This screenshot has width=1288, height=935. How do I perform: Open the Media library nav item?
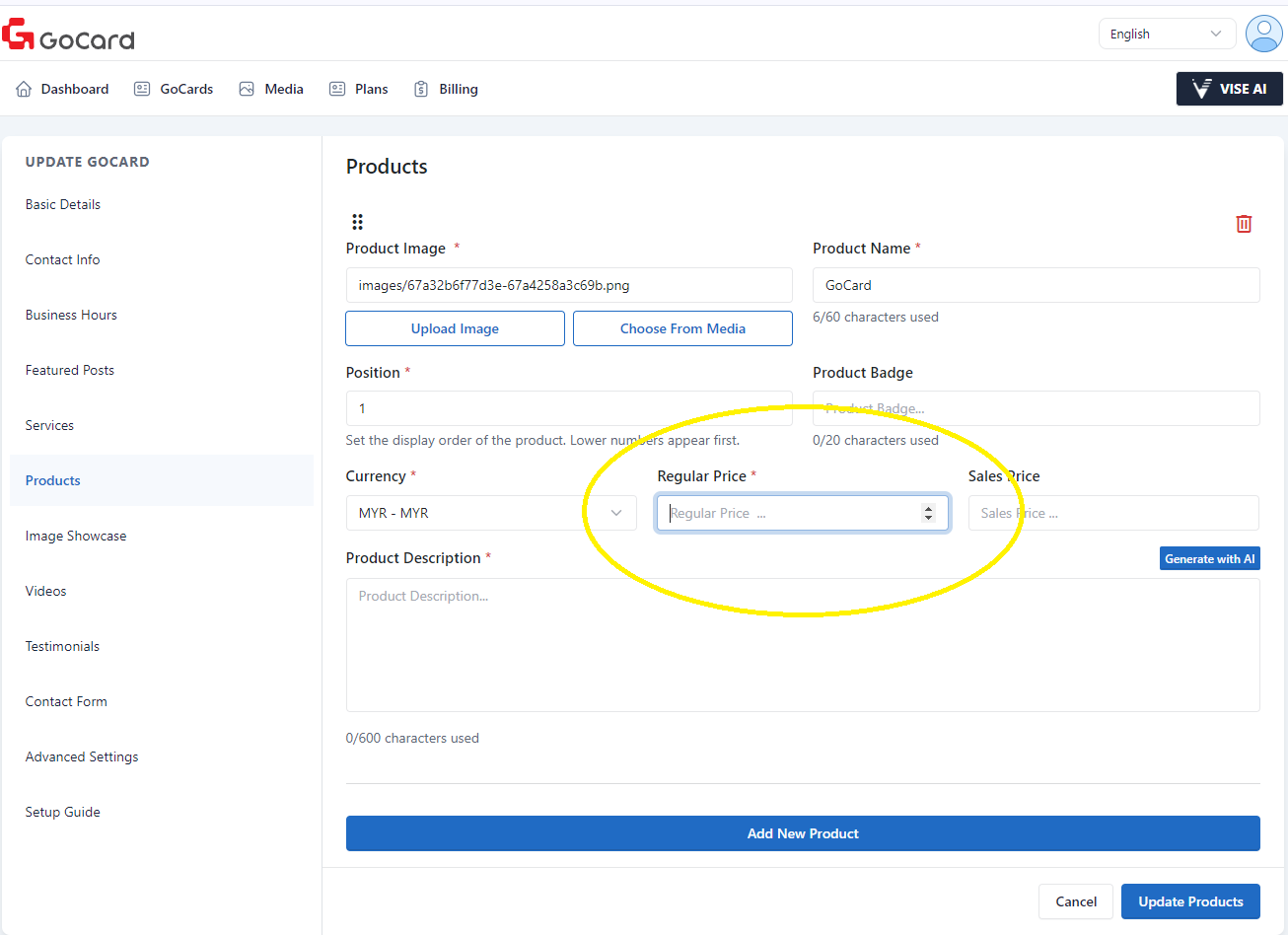271,89
